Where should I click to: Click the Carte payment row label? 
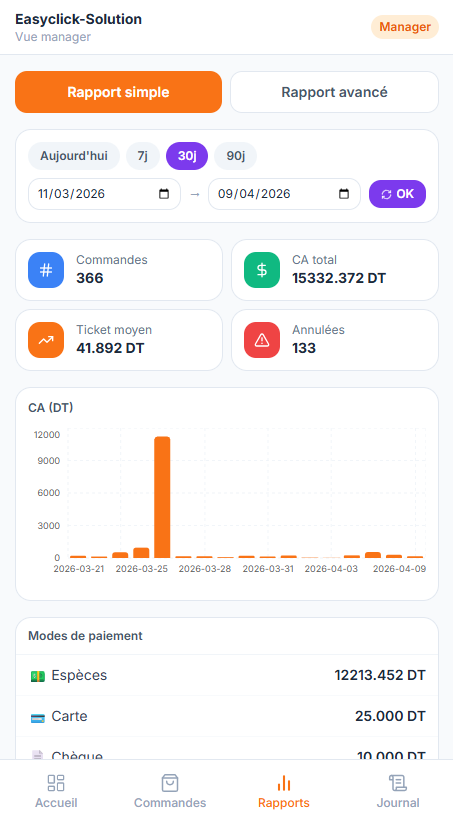(x=69, y=716)
